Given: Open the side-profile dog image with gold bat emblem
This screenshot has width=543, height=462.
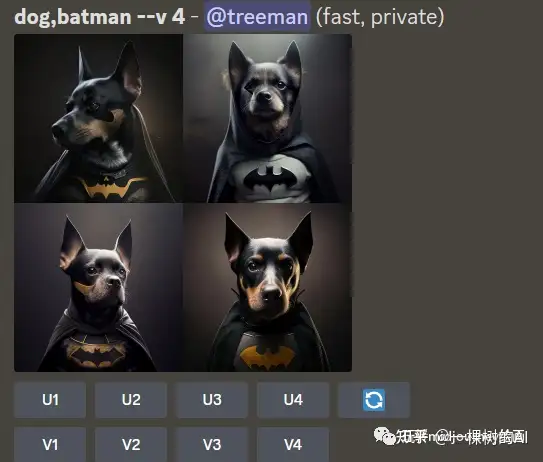Looking at the screenshot, I should (98, 118).
